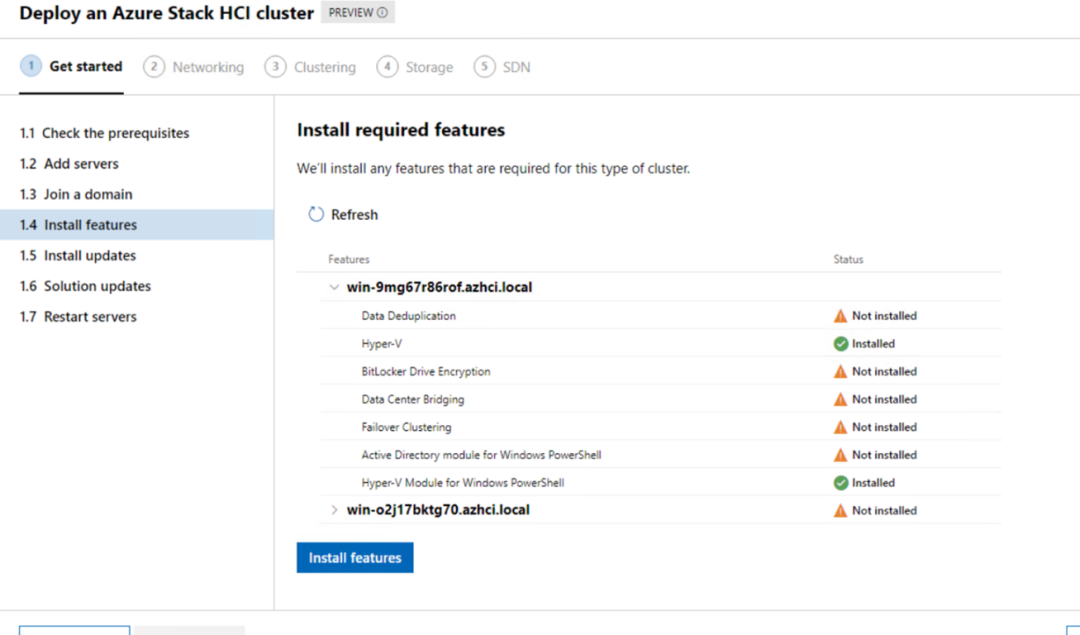Click step 1 circle icon
This screenshot has height=635, width=1080.
pyautogui.click(x=31, y=66)
